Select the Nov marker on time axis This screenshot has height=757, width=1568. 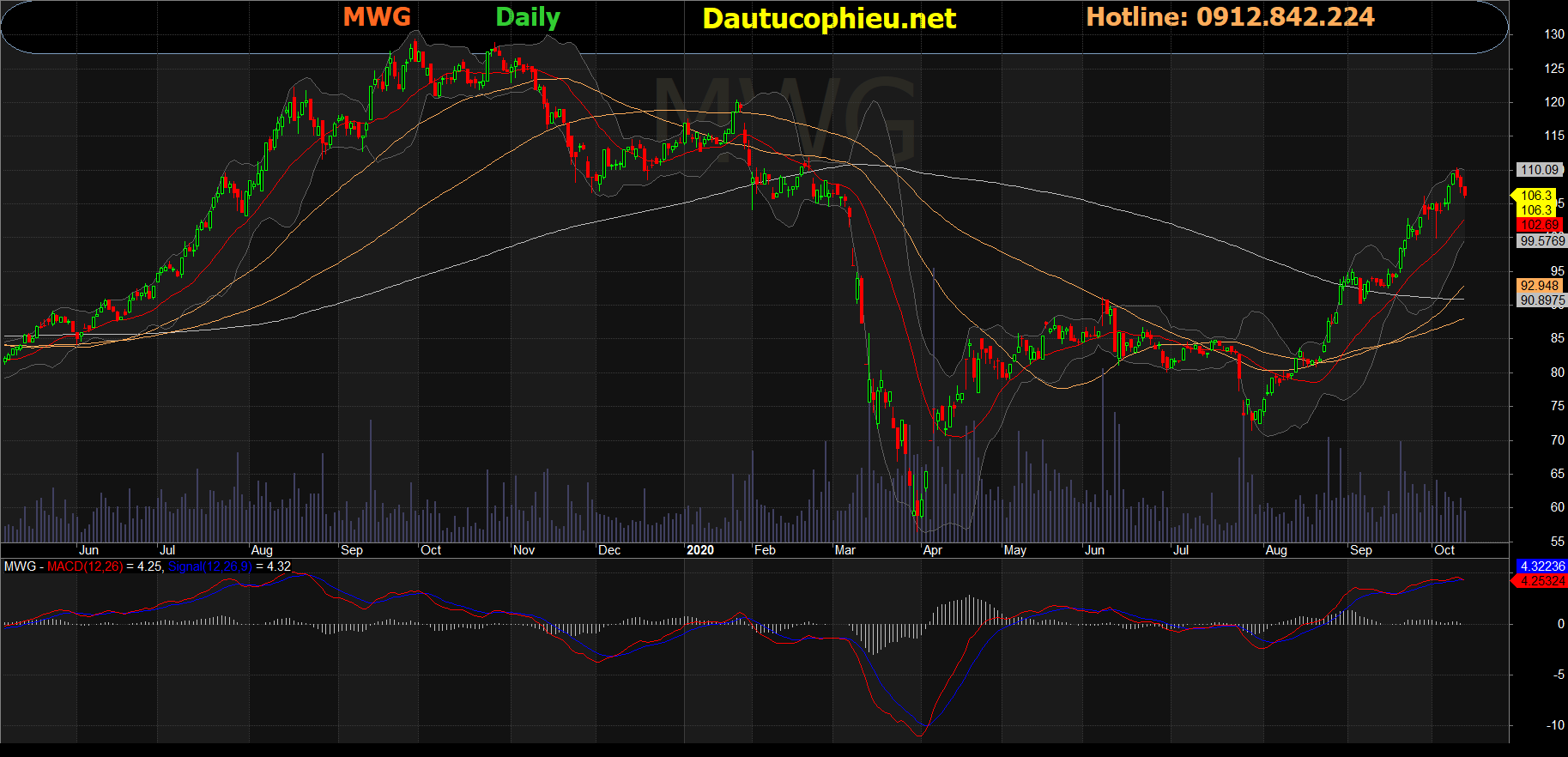coord(524,550)
